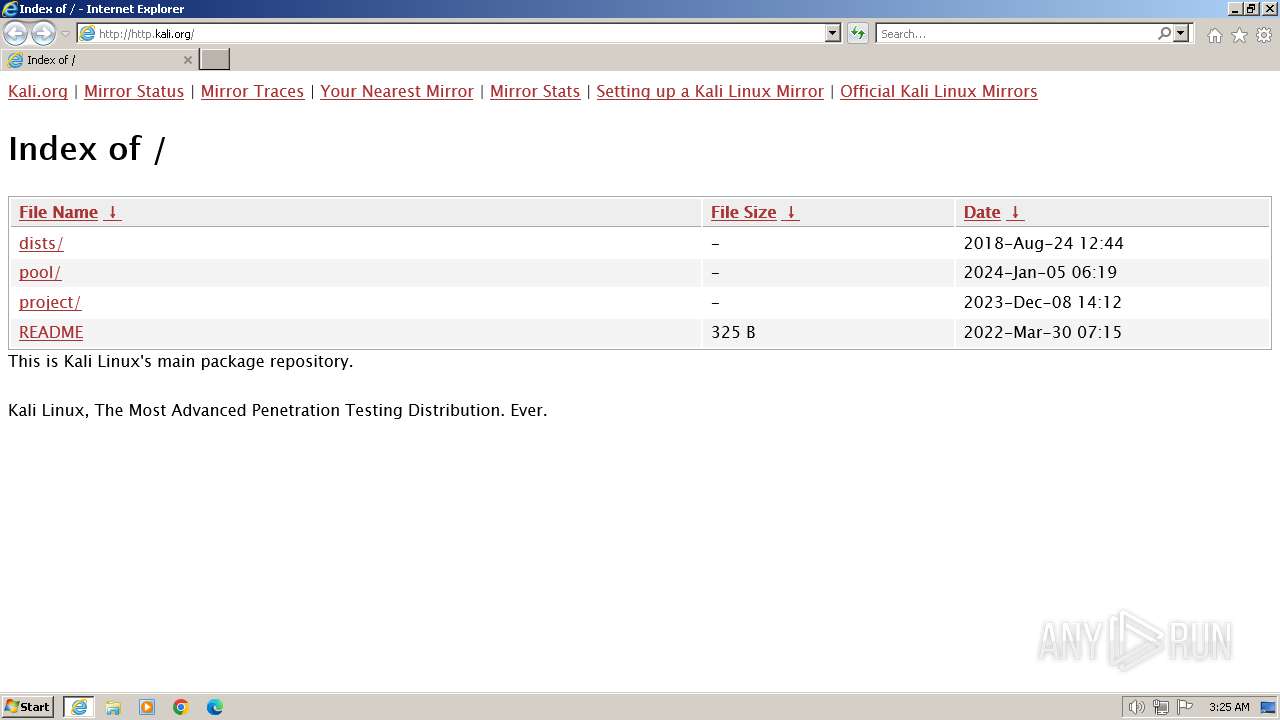Click the browser Forward arrow button

(43, 34)
